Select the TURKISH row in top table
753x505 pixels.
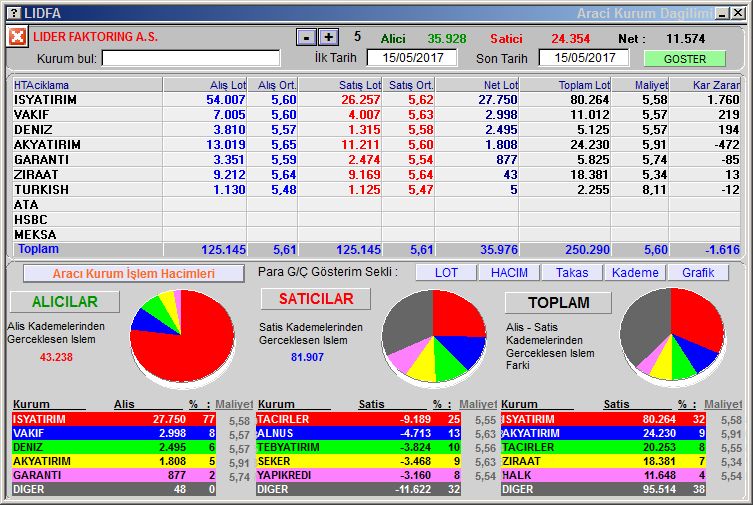376,190
